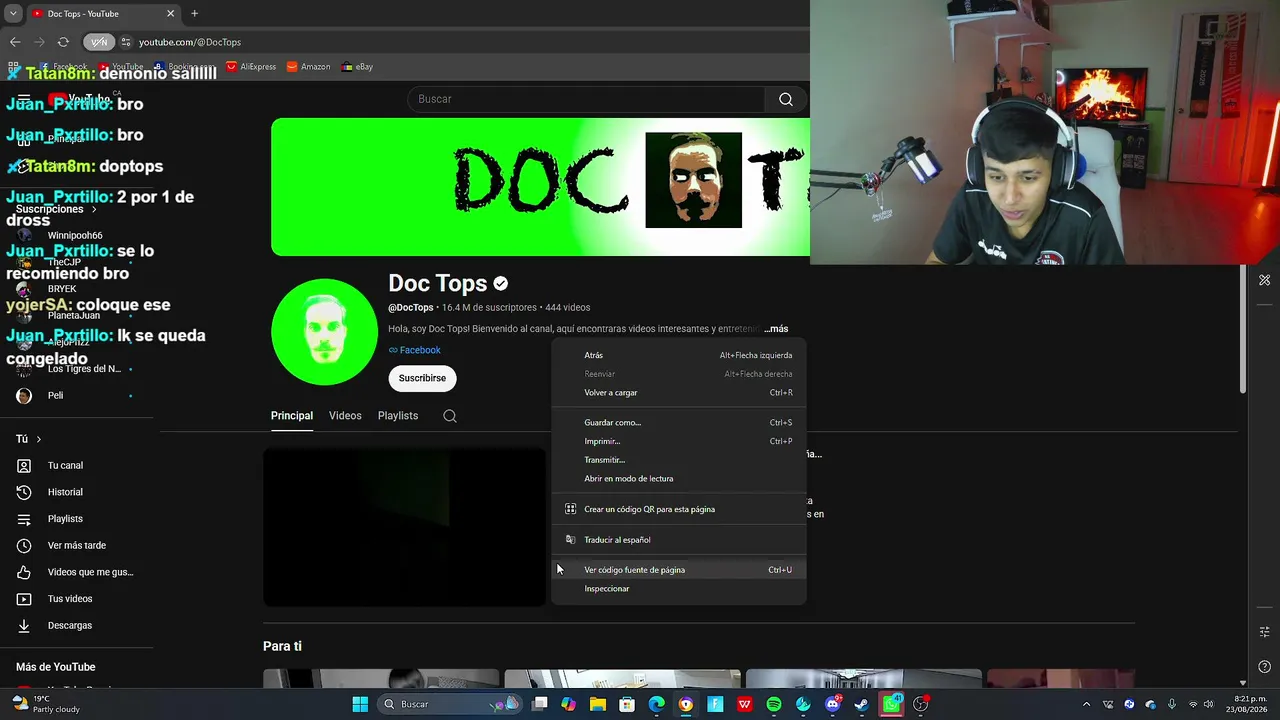Open Discord from the taskbar
Viewport: 1280px width, 720px height.
833,704
